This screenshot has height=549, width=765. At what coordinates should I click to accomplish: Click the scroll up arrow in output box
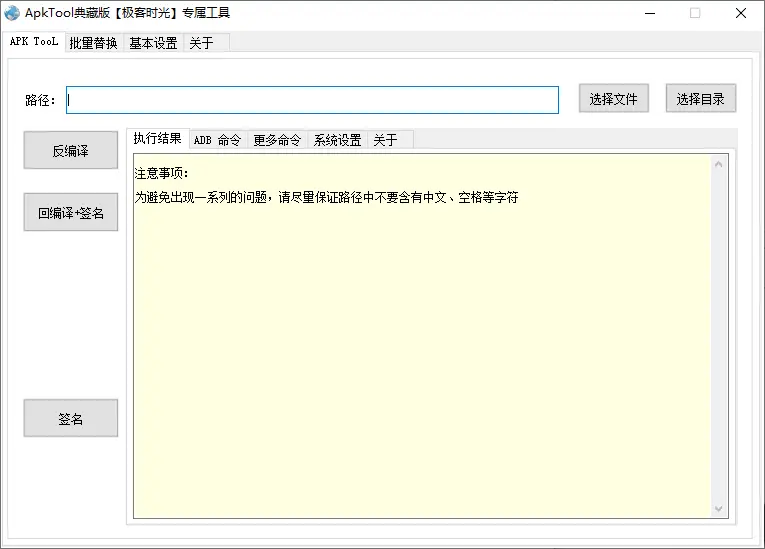click(719, 164)
